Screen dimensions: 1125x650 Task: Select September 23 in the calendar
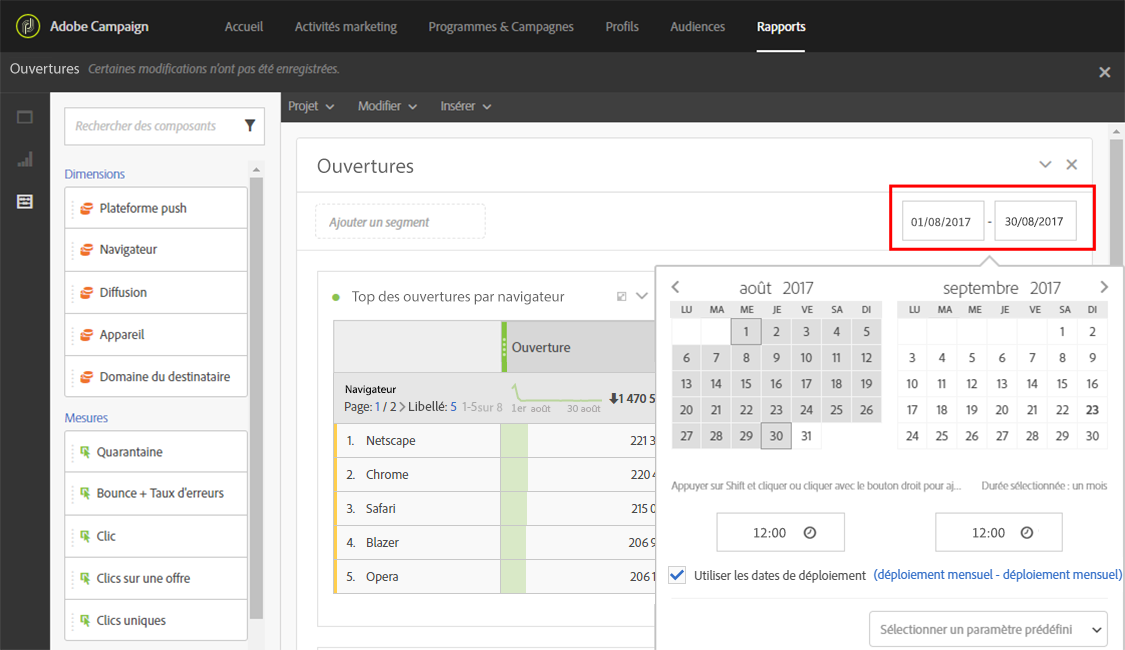point(1092,410)
